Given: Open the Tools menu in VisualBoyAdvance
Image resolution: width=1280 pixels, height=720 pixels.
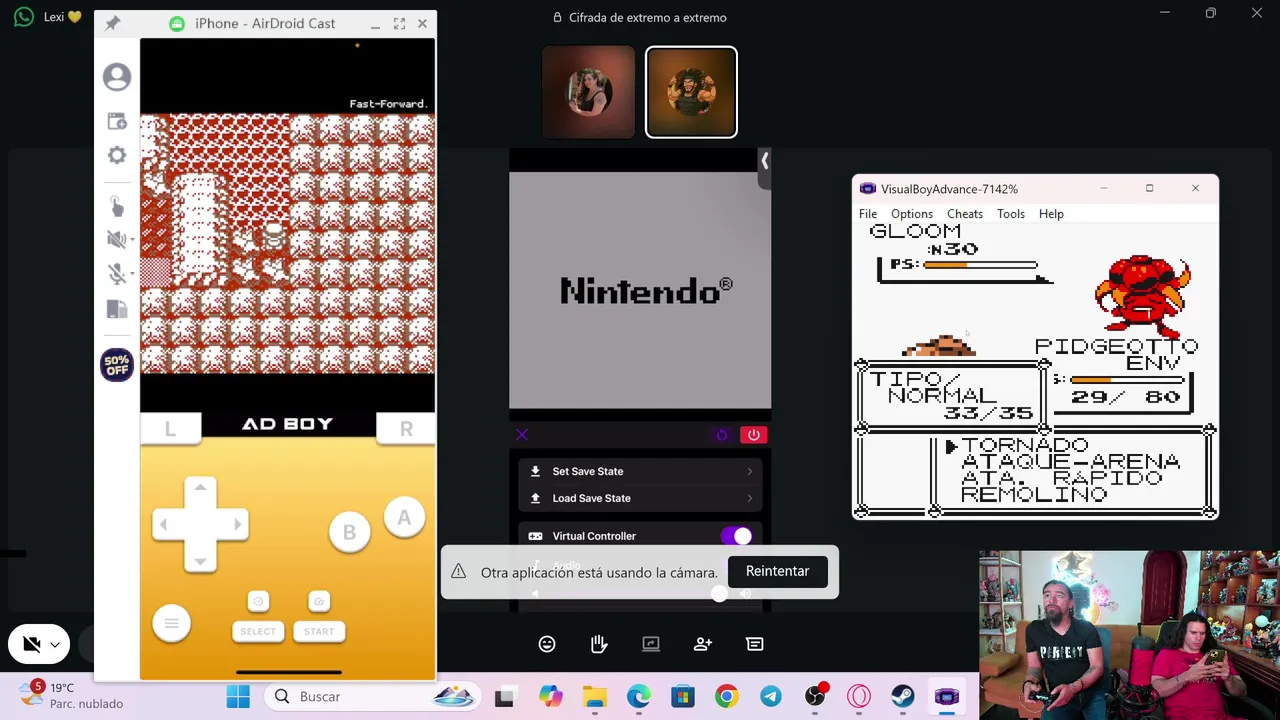Looking at the screenshot, I should [1011, 214].
